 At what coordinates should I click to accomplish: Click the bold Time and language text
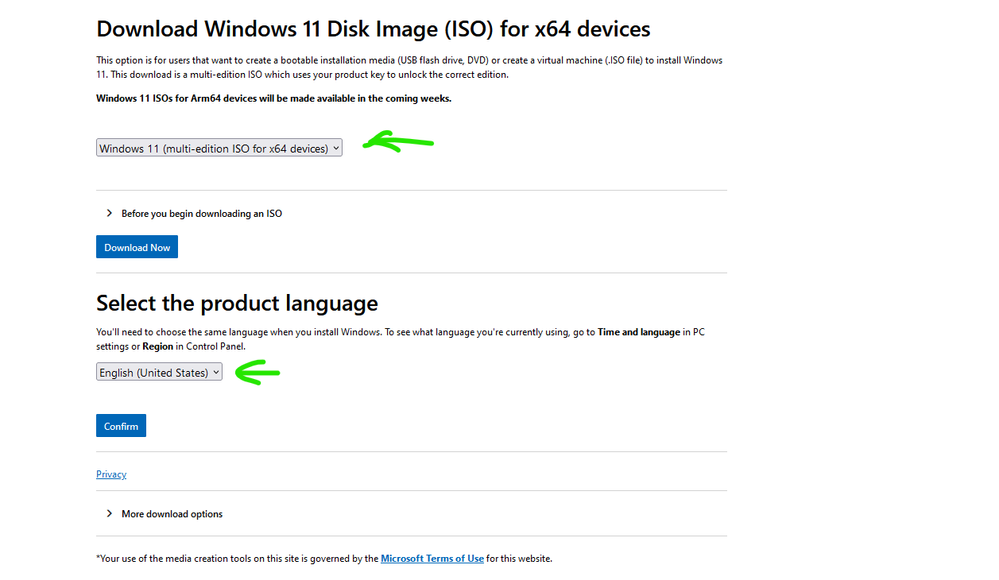click(639, 332)
